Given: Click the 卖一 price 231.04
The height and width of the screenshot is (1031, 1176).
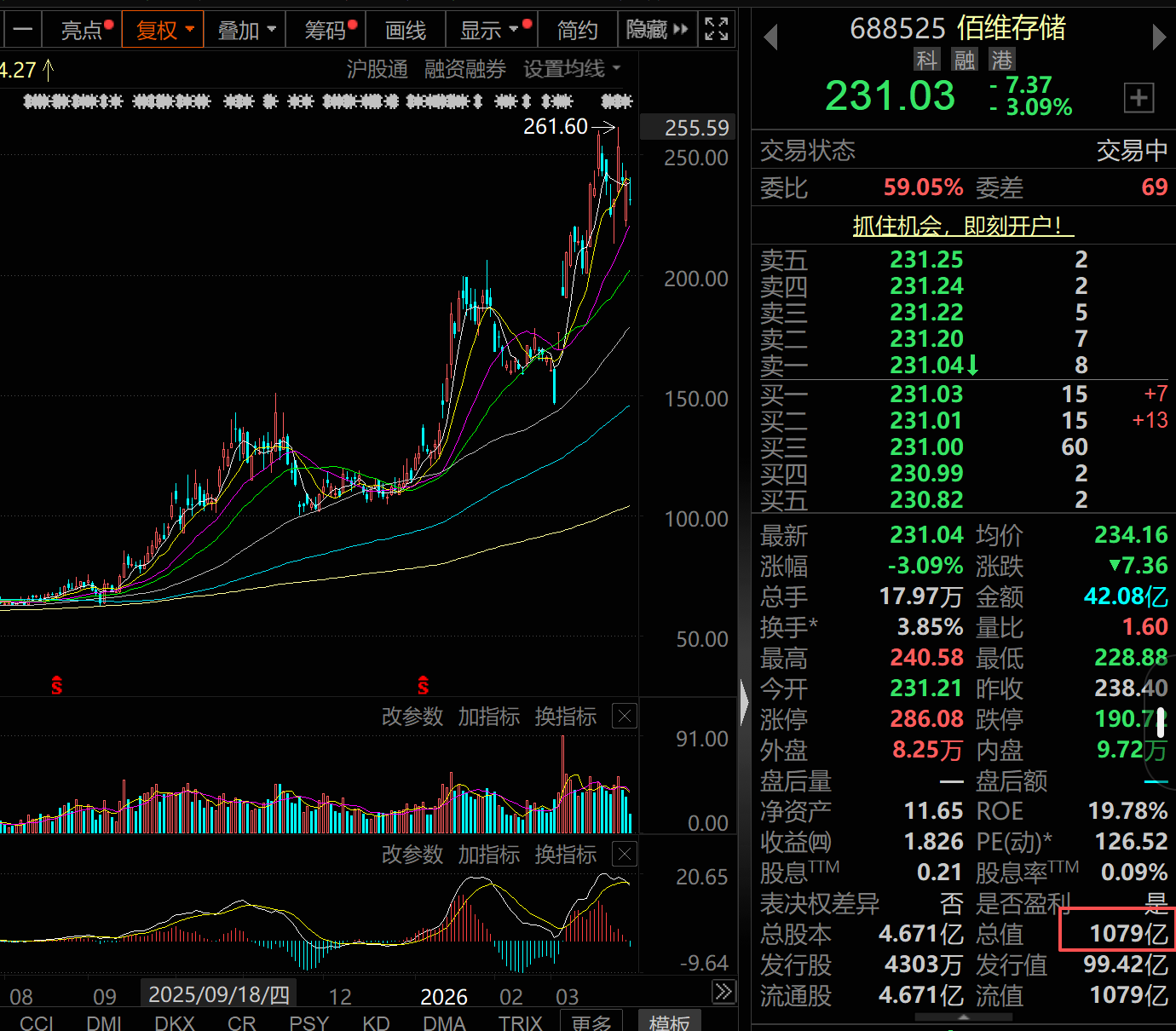Looking at the screenshot, I should (x=926, y=366).
